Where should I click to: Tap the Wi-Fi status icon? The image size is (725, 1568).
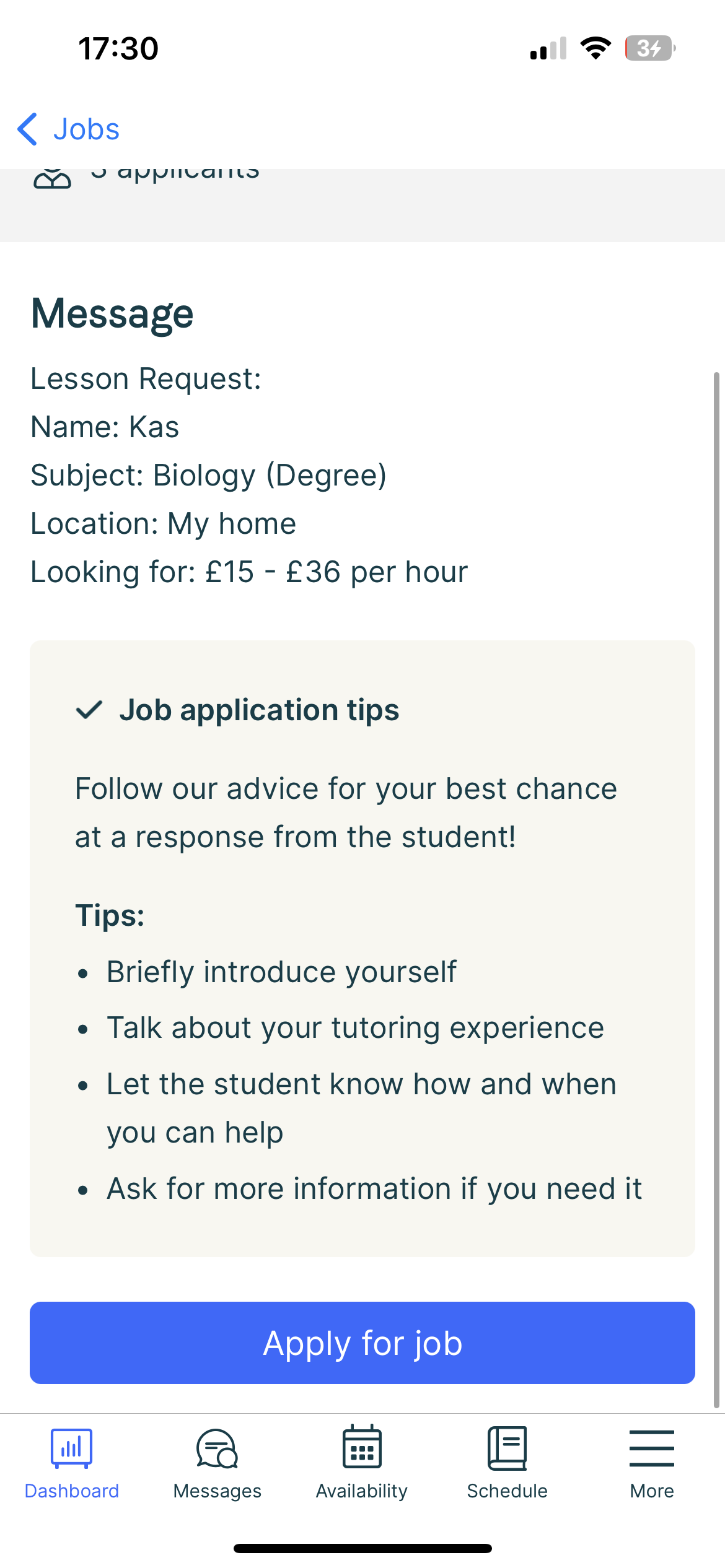coord(595,48)
